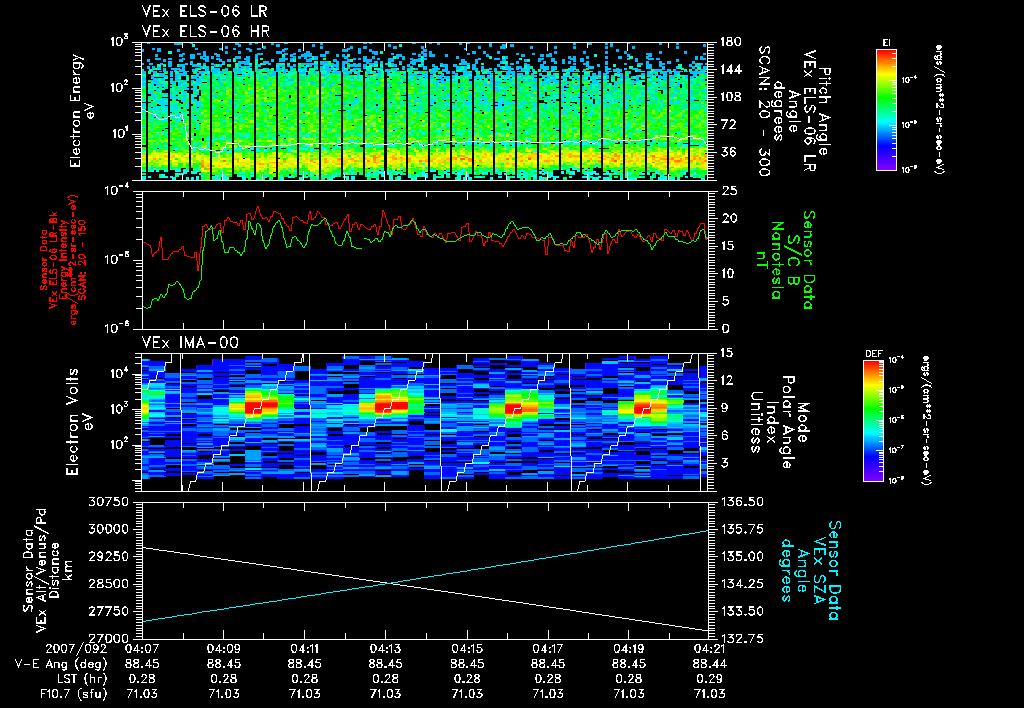Click the SZA tick value 132.75

tap(742, 638)
